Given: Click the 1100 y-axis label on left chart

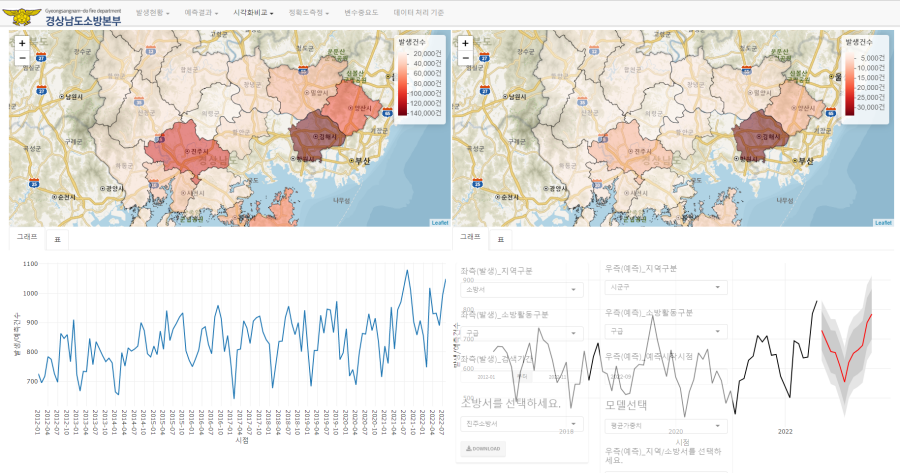Looking at the screenshot, I should coord(30,264).
